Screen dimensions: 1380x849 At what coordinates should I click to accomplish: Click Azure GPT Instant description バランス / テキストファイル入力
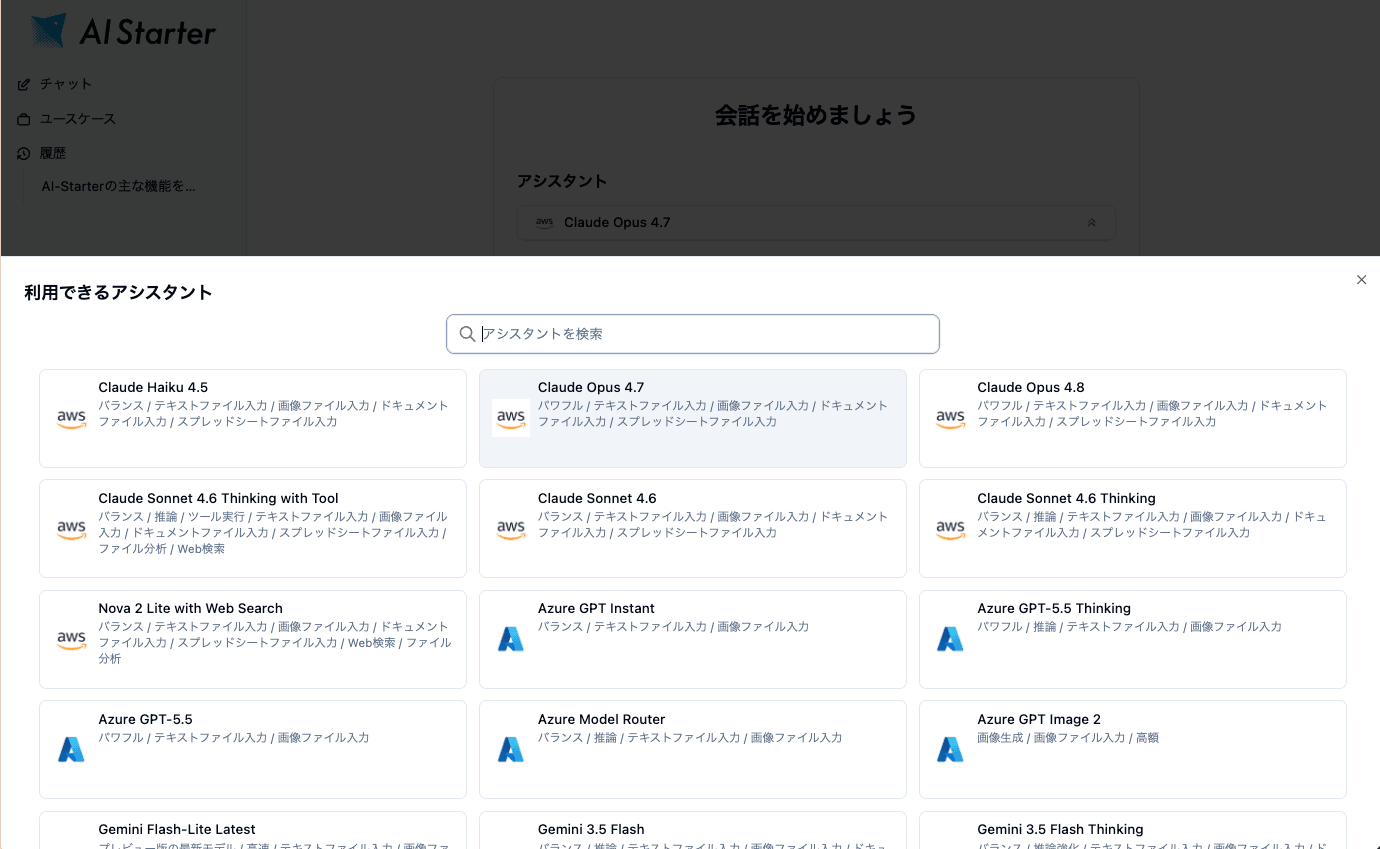coord(673,627)
